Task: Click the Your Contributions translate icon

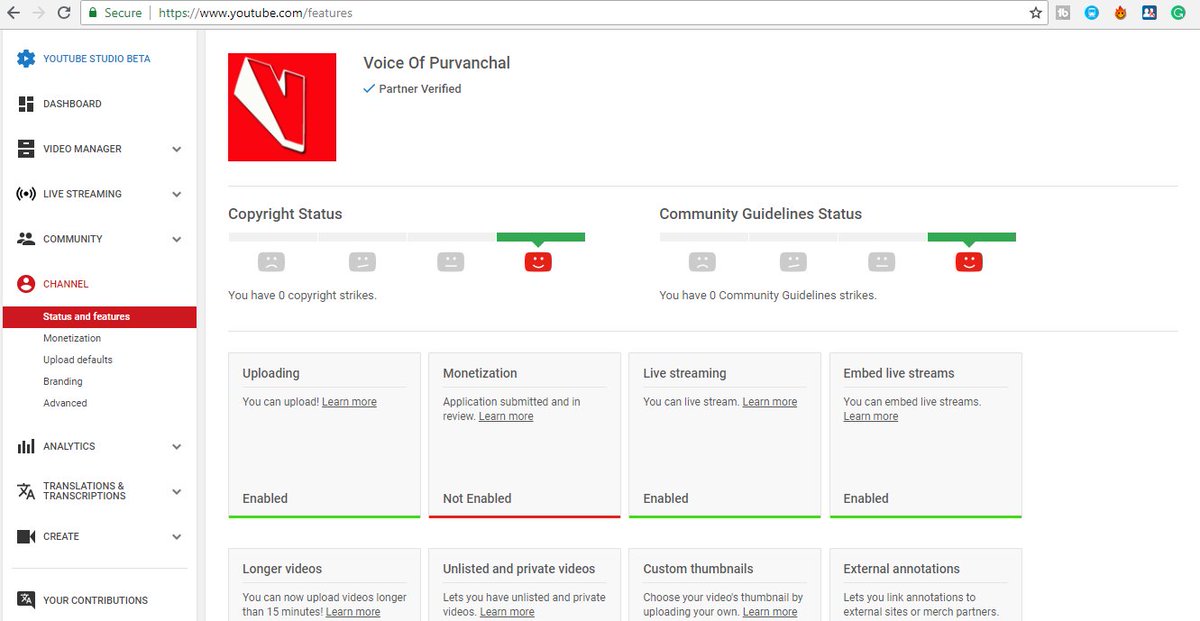Action: pos(26,600)
